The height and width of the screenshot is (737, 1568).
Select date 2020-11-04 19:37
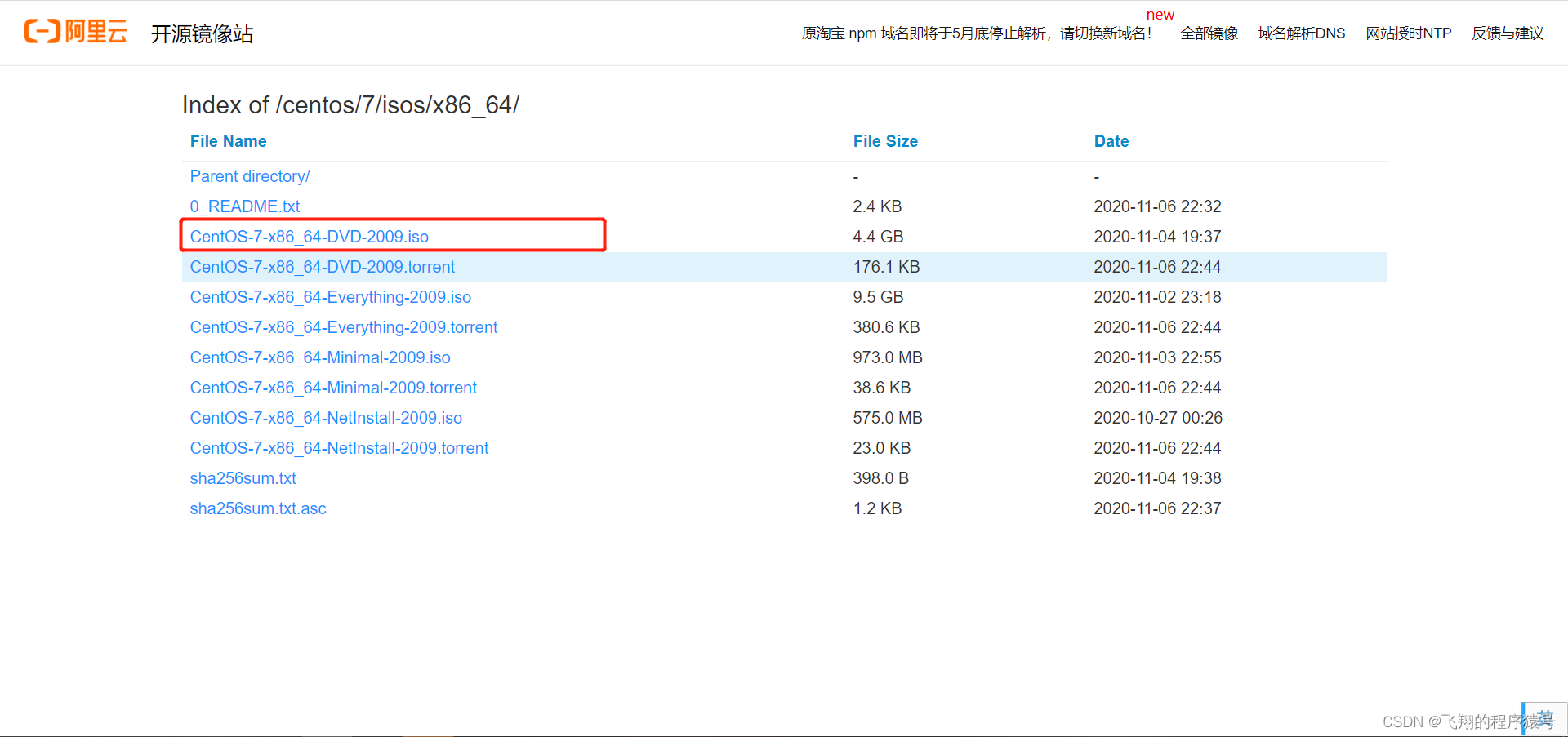(1157, 237)
